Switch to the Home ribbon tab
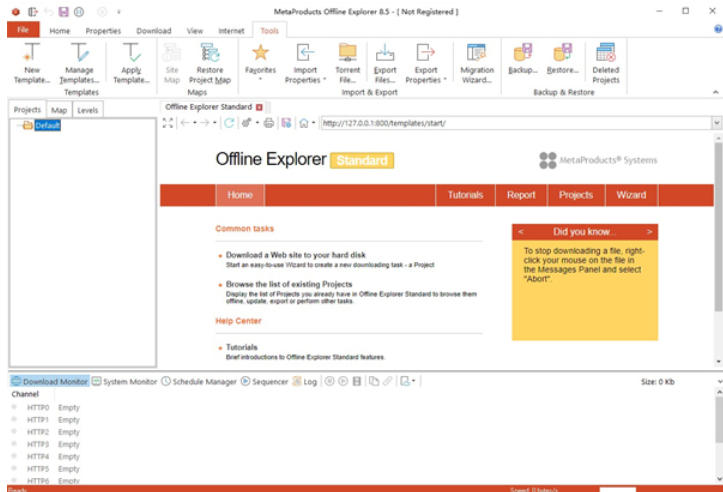 pyautogui.click(x=59, y=31)
